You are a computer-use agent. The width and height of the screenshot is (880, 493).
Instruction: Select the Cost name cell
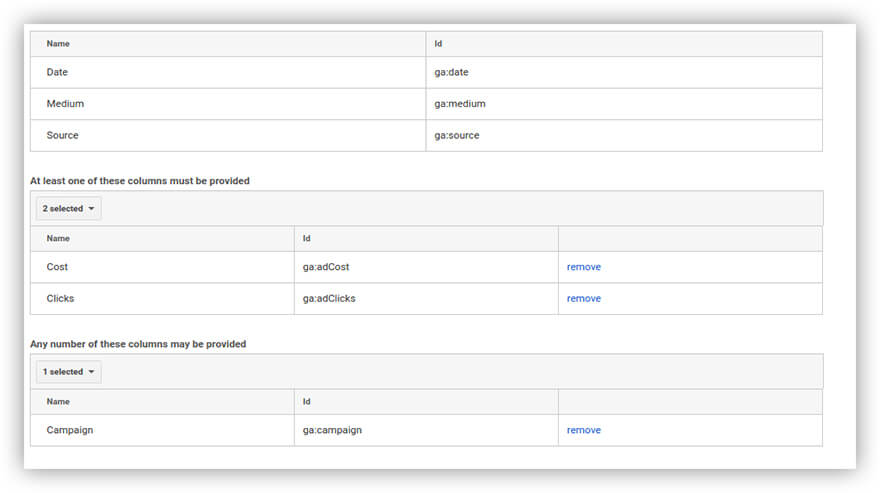point(57,267)
